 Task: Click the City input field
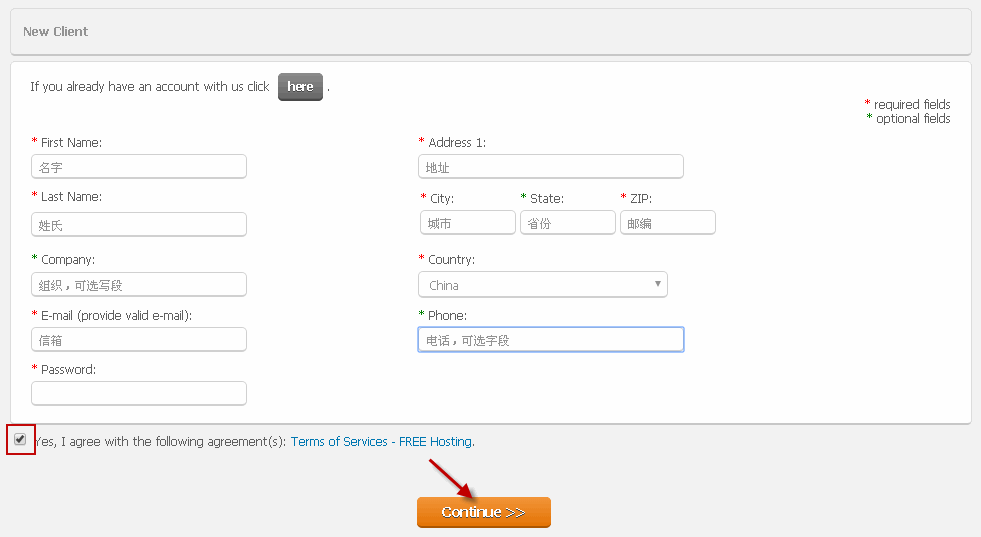468,223
